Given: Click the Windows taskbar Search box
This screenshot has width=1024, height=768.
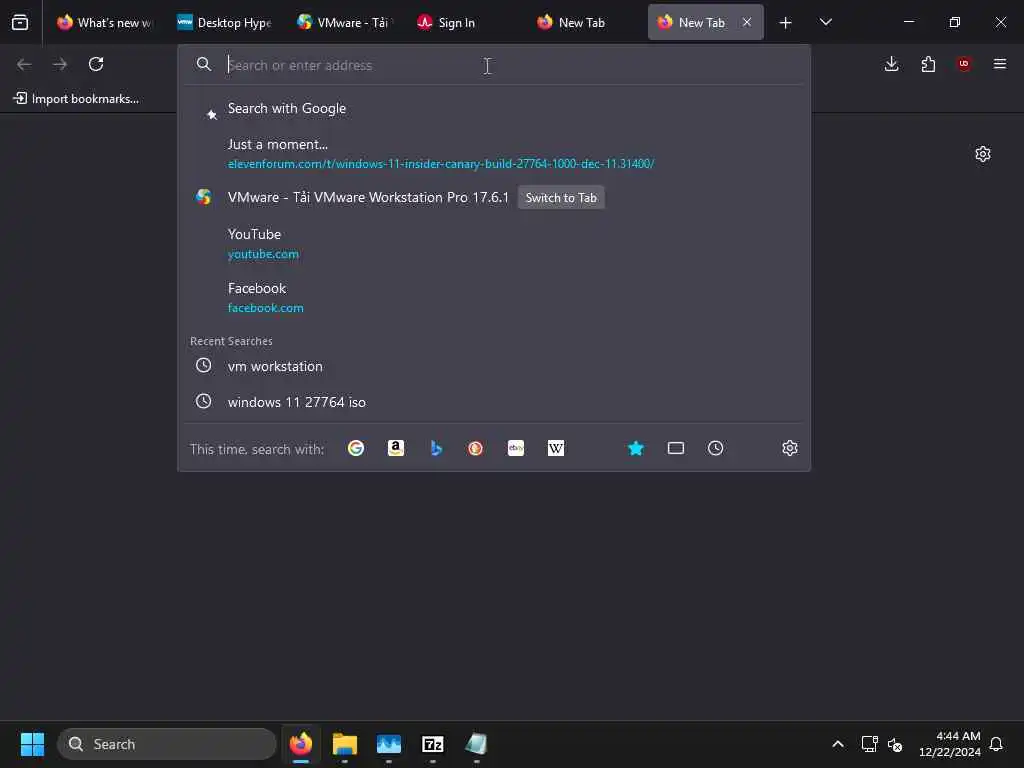Looking at the screenshot, I should click(x=167, y=744).
